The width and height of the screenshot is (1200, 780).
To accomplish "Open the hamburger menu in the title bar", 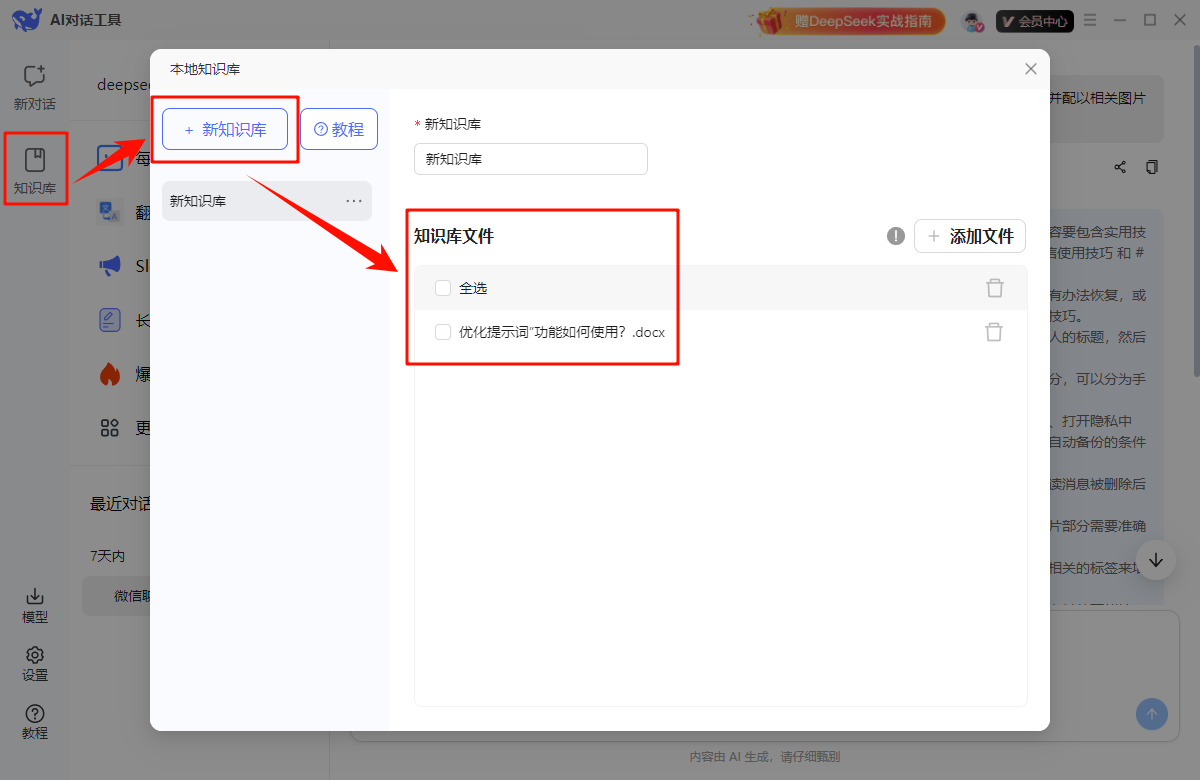I will pyautogui.click(x=1089, y=19).
